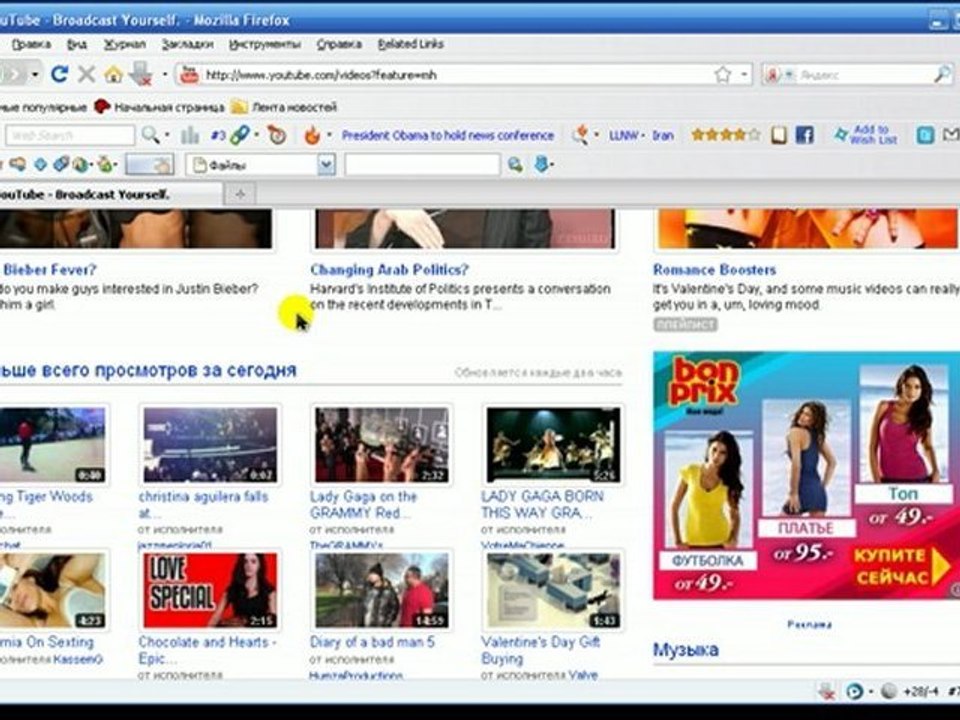Open a new tab with plus button
Image resolution: width=960 pixels, height=720 pixels.
point(240,194)
